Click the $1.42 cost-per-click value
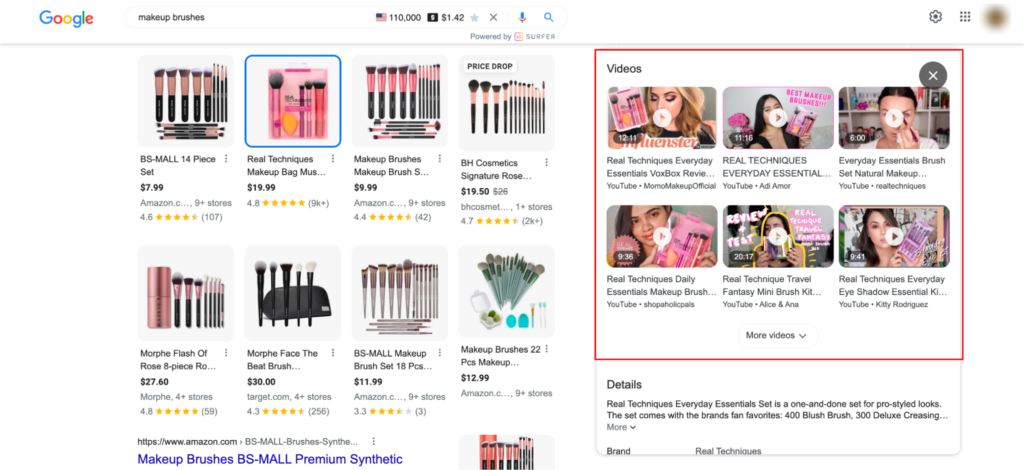The width and height of the screenshot is (1024, 470). [453, 18]
